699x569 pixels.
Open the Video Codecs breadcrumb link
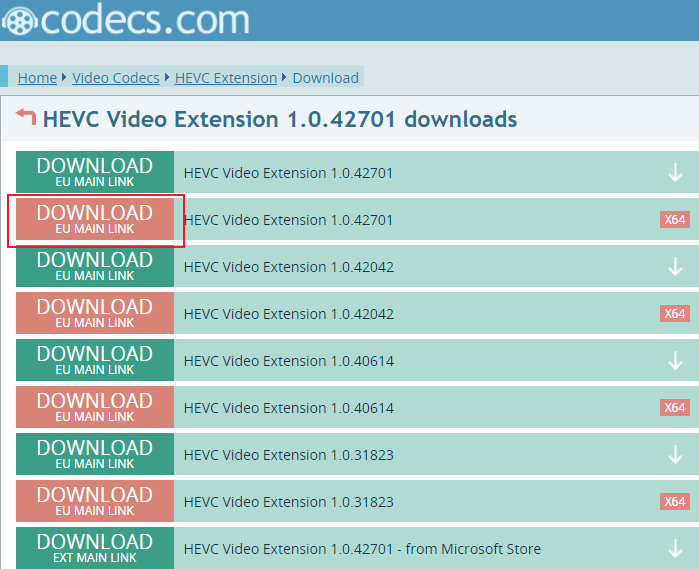pos(116,78)
